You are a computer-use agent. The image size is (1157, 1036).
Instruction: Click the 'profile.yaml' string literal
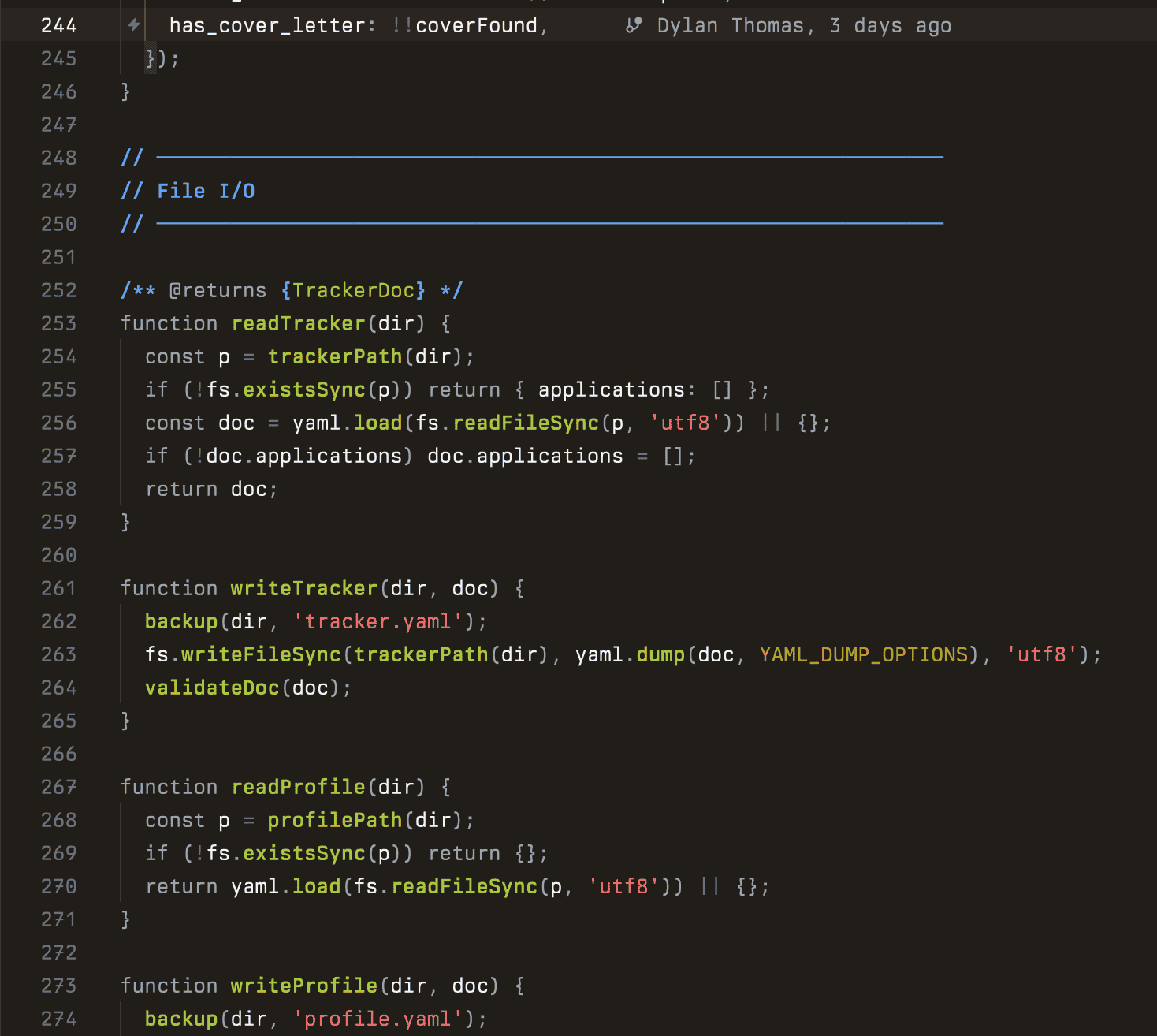tap(378, 1019)
